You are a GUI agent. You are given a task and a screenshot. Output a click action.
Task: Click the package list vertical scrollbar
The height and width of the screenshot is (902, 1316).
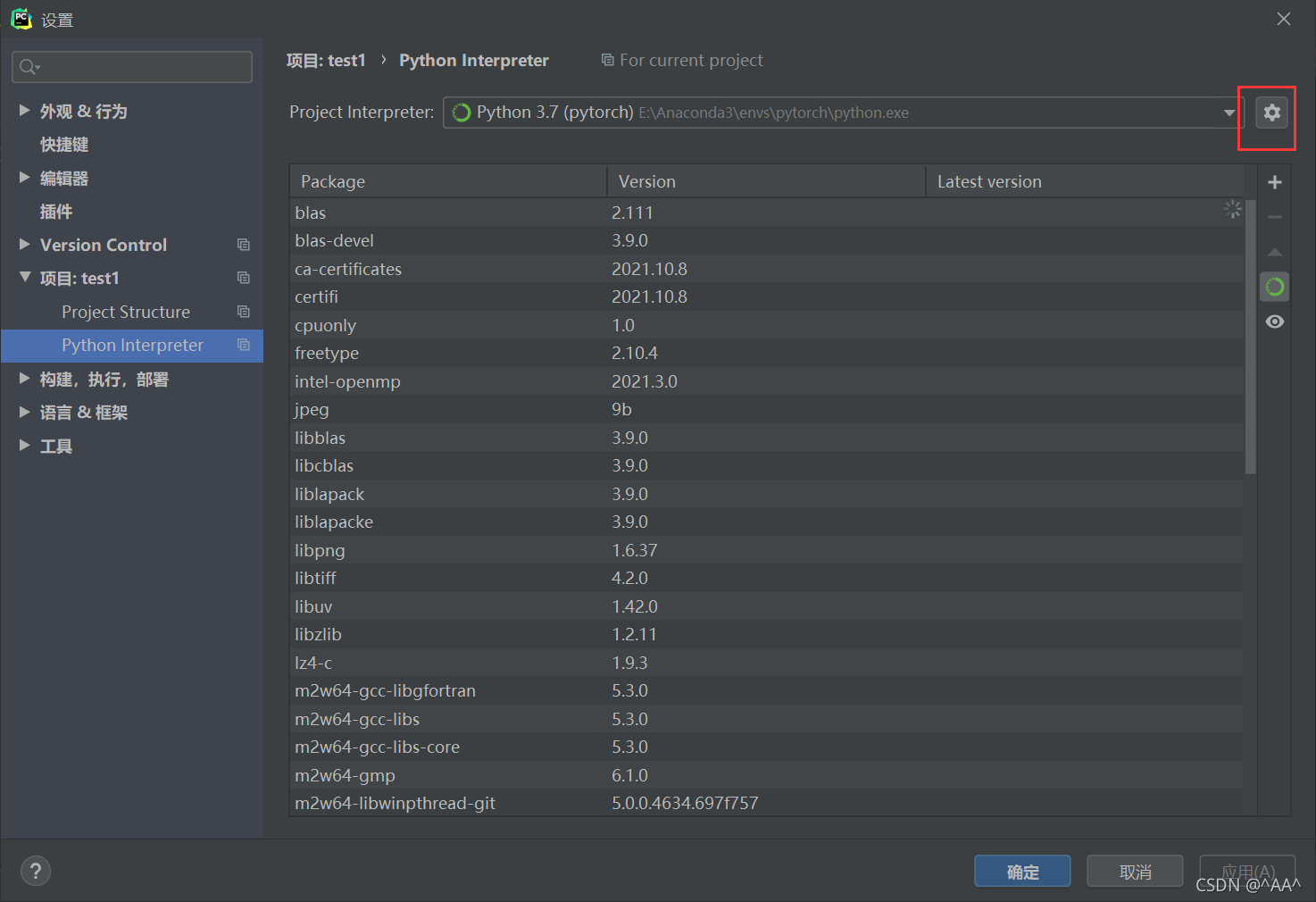[1251, 337]
